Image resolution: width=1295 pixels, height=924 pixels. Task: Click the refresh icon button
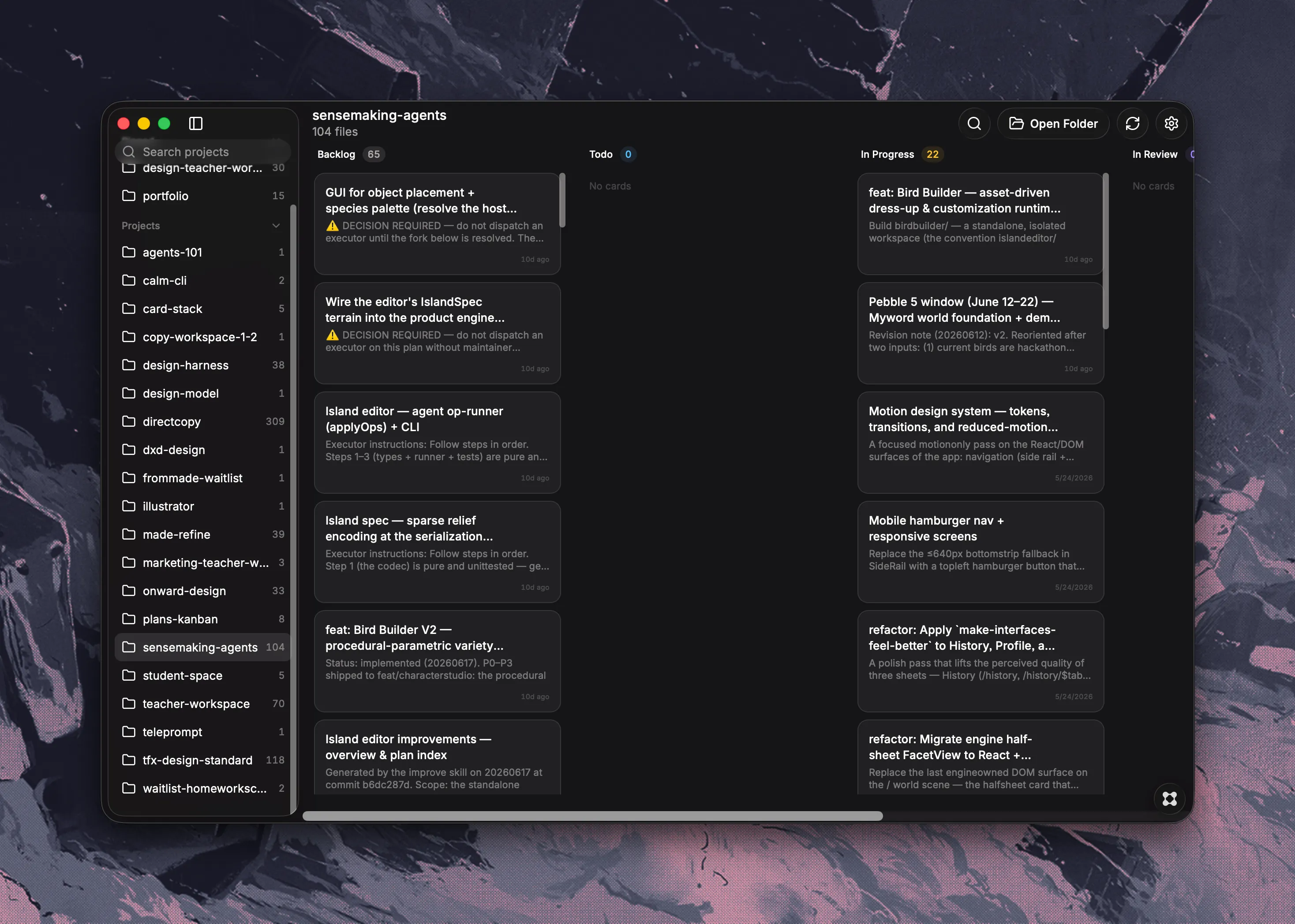(x=1132, y=123)
